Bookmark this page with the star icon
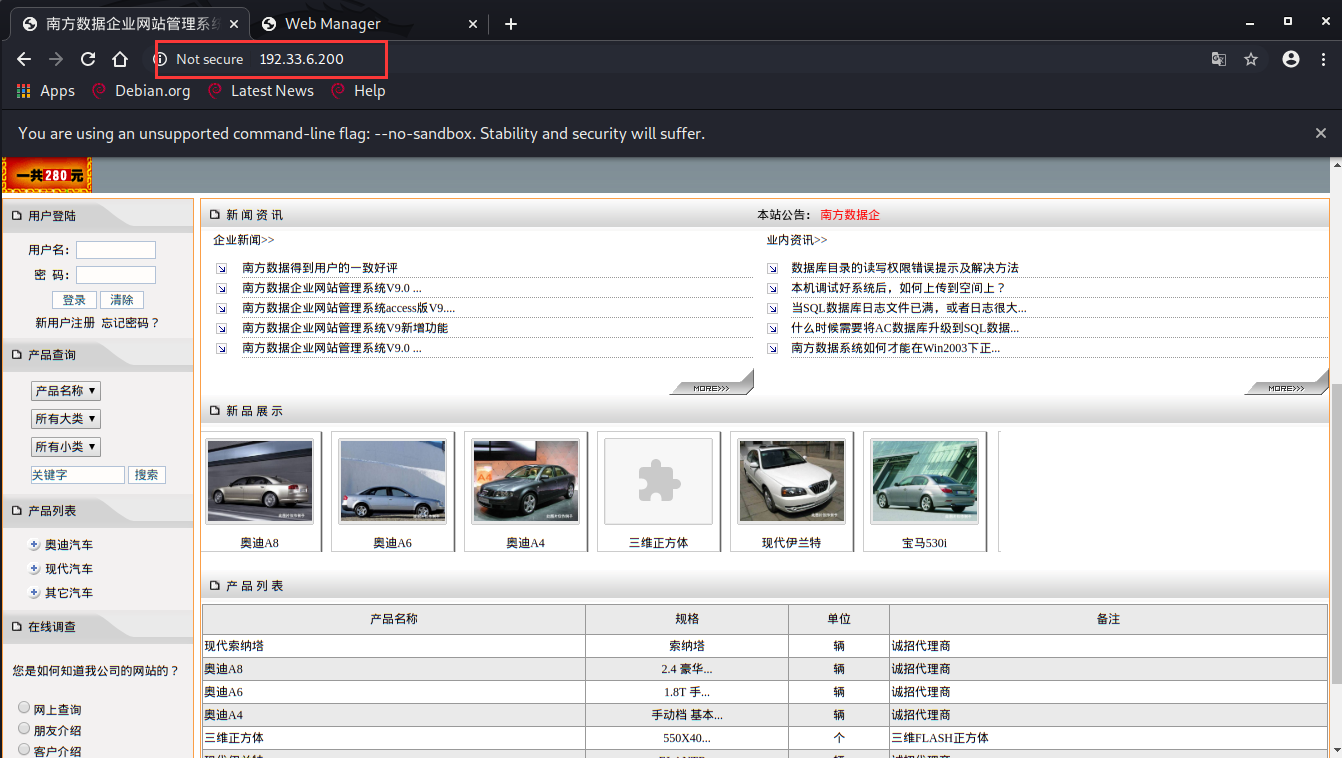 point(1251,59)
